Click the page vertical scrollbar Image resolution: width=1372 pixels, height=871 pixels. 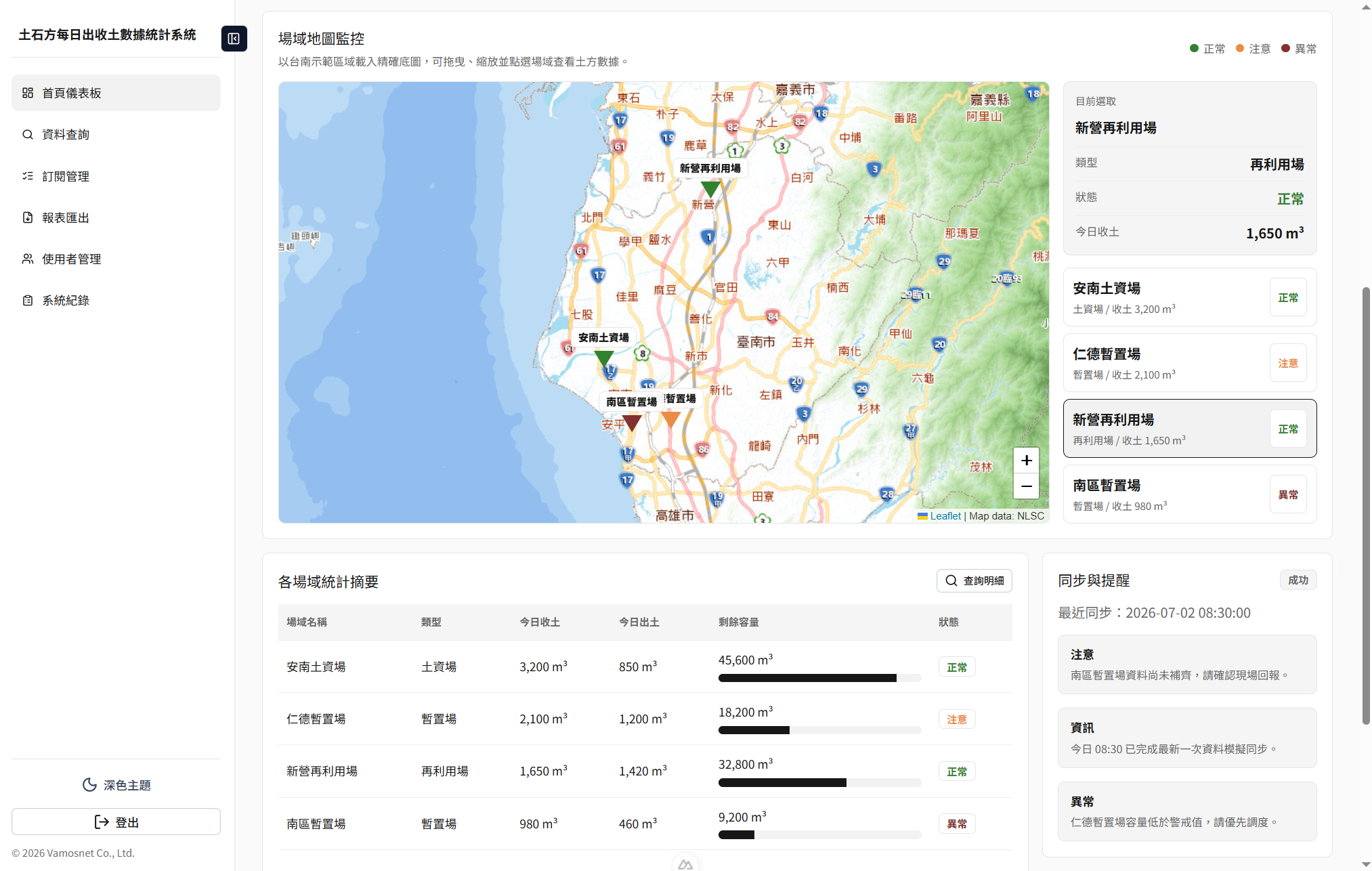coord(1366,506)
